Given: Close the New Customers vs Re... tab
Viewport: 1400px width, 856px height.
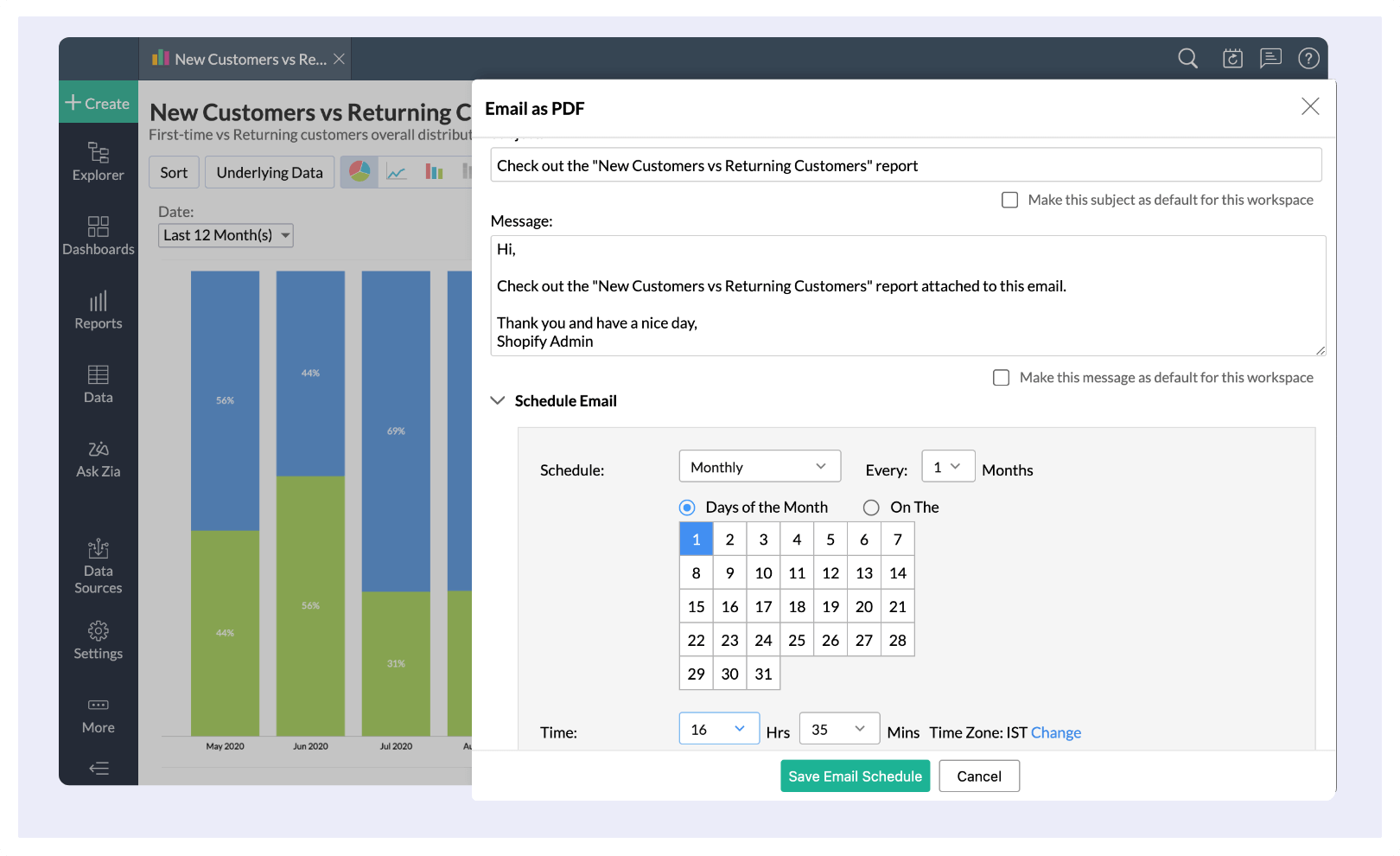Looking at the screenshot, I should click(x=339, y=59).
